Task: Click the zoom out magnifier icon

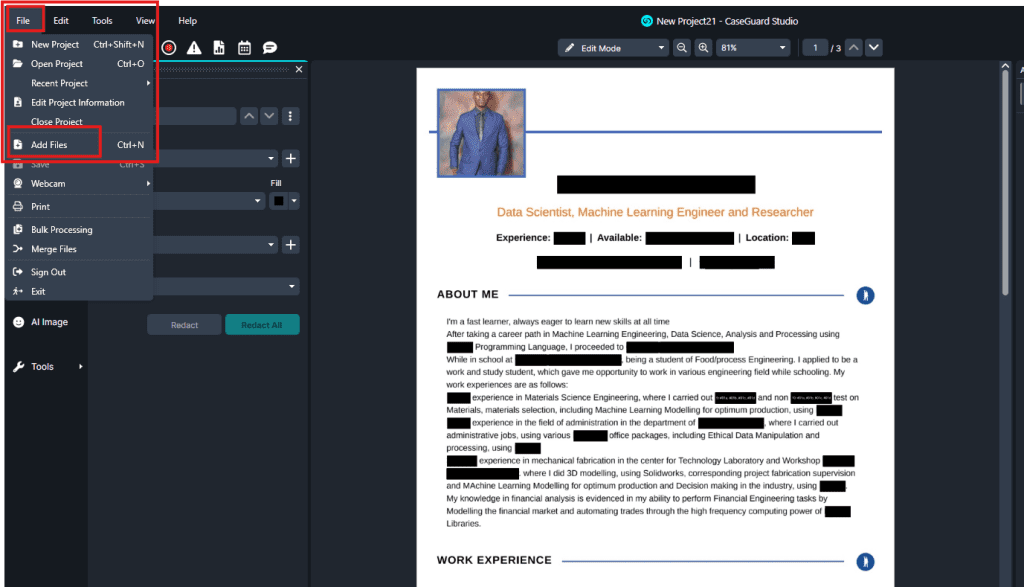Action: click(x=682, y=48)
